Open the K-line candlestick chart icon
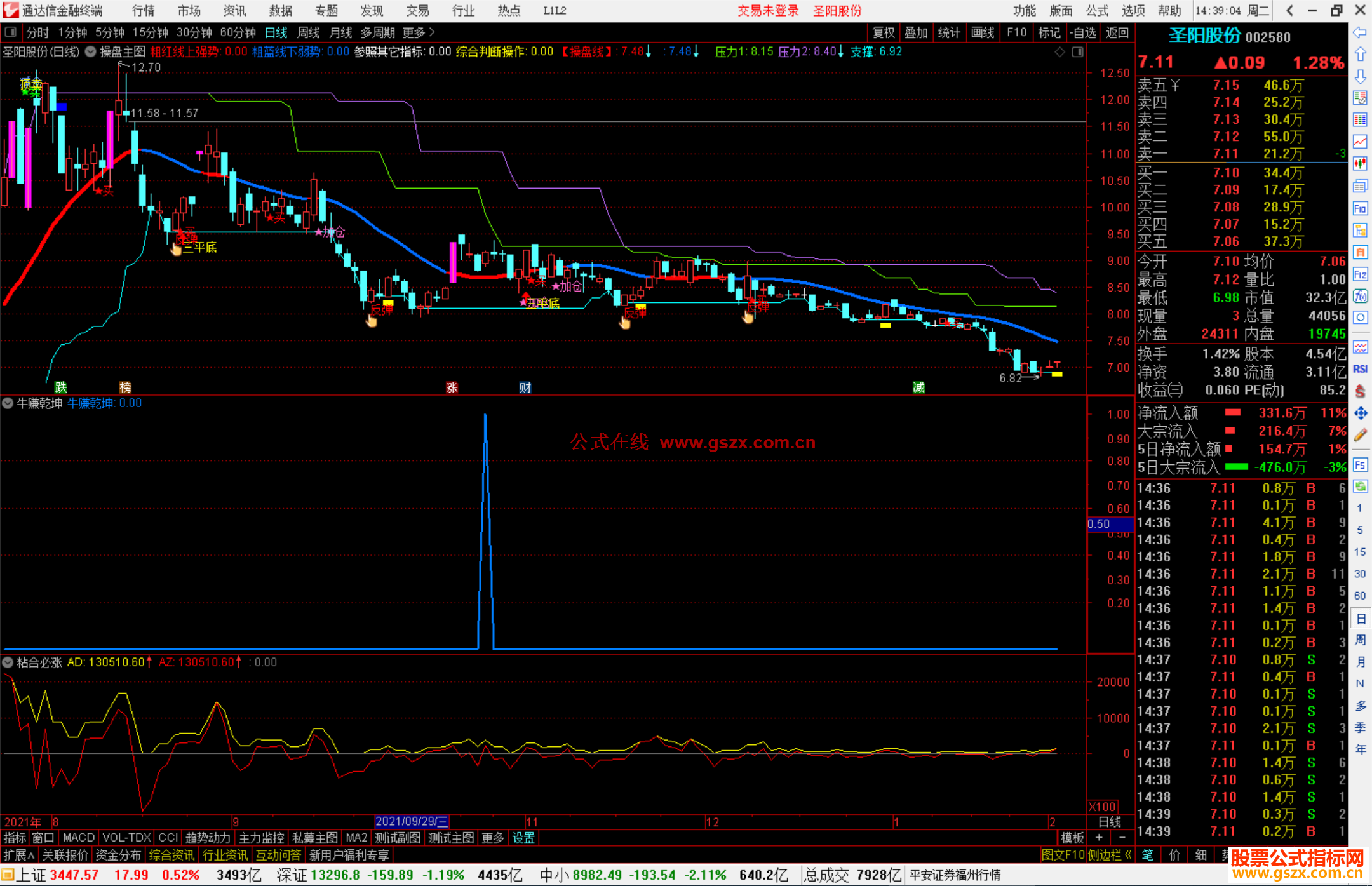The width and height of the screenshot is (1372, 886). click(x=1360, y=163)
